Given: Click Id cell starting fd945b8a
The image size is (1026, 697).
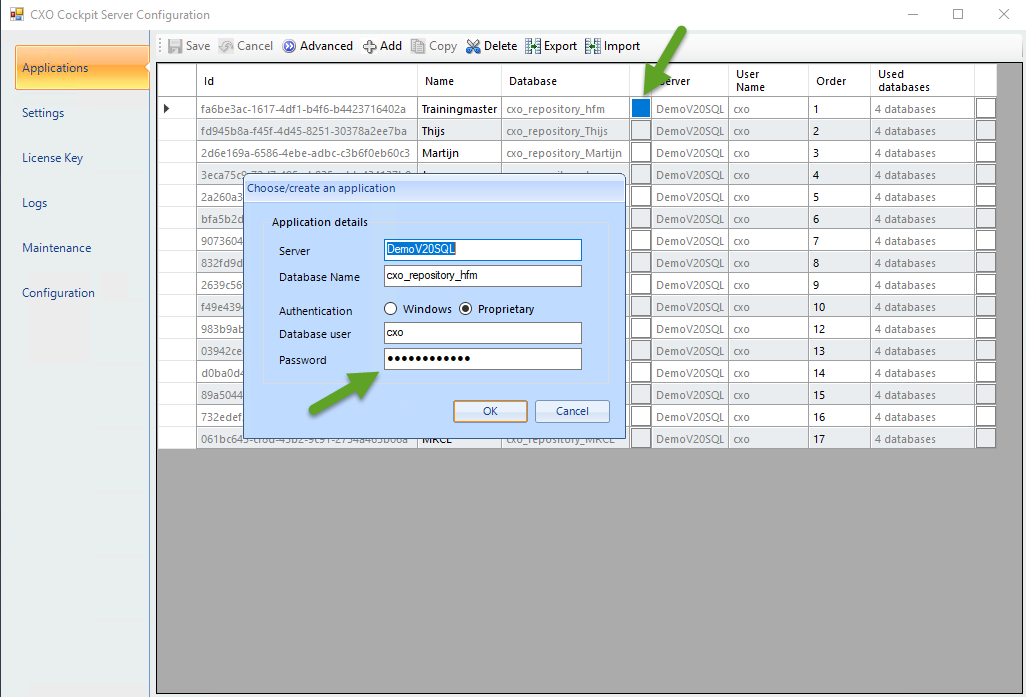Looking at the screenshot, I should point(307,131).
